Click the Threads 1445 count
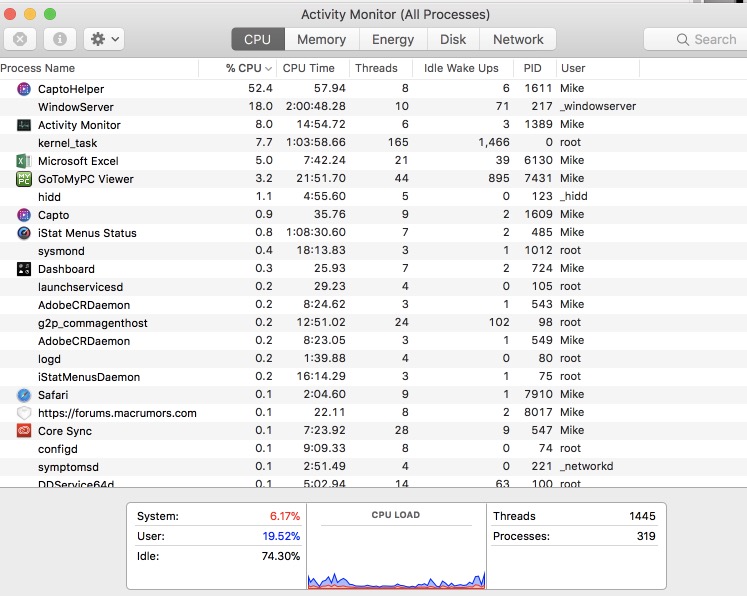The height and width of the screenshot is (596, 747). [x=642, y=516]
